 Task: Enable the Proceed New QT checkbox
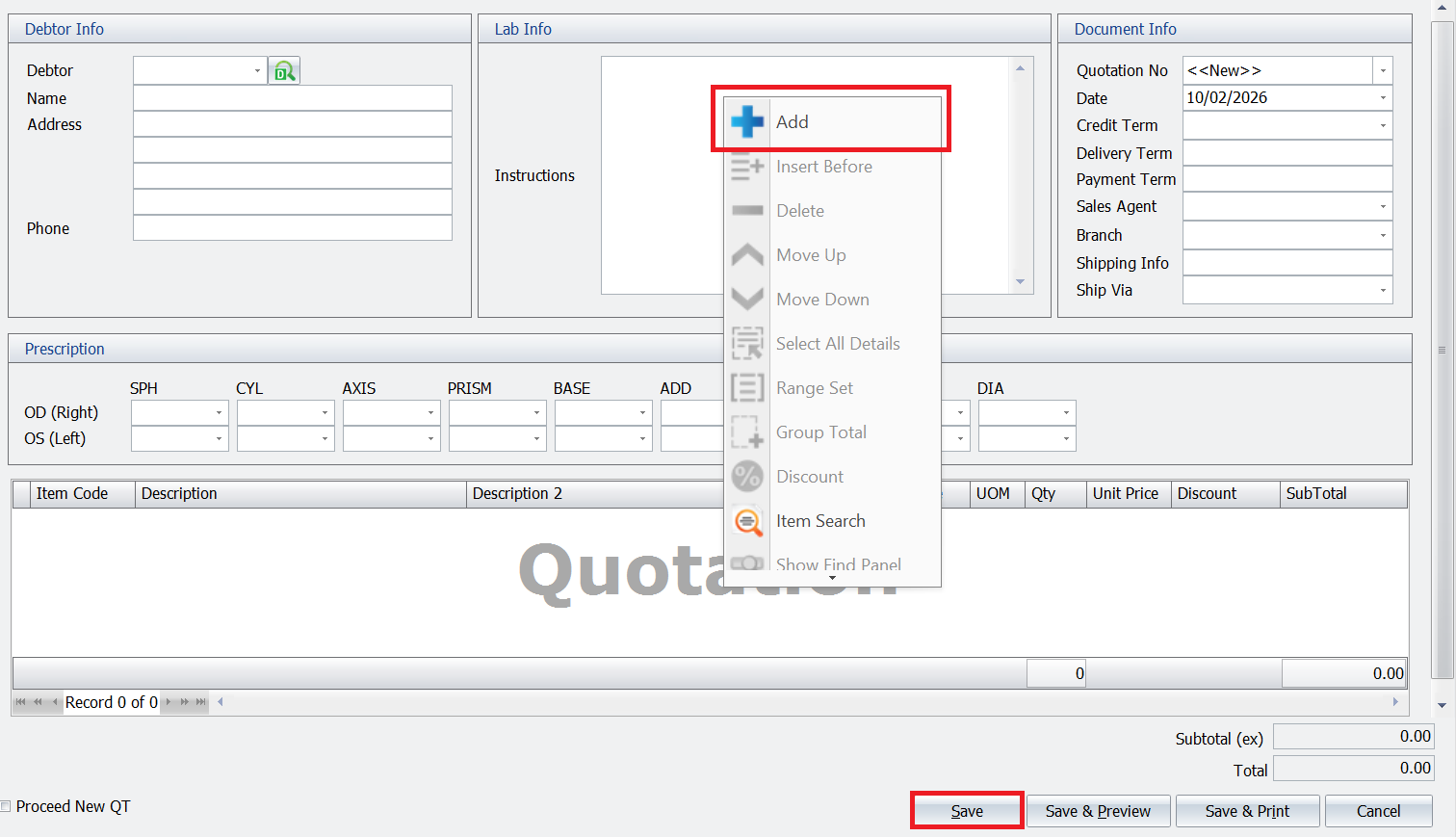coord(6,805)
